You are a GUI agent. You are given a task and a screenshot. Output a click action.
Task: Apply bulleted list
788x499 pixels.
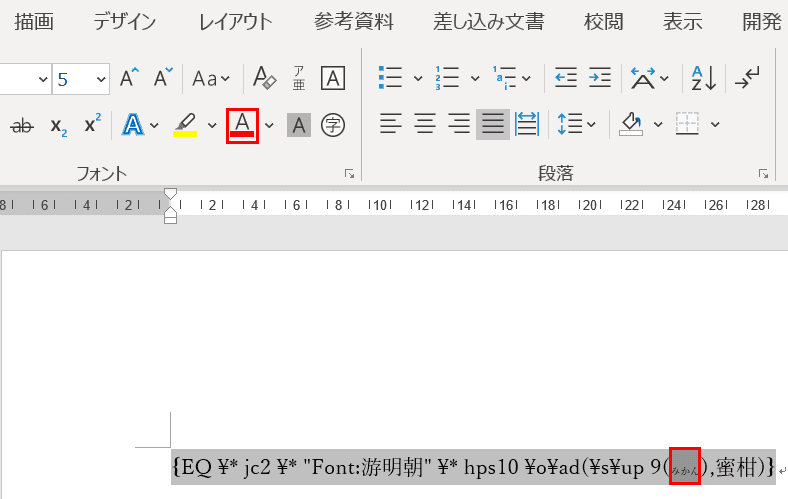click(390, 78)
